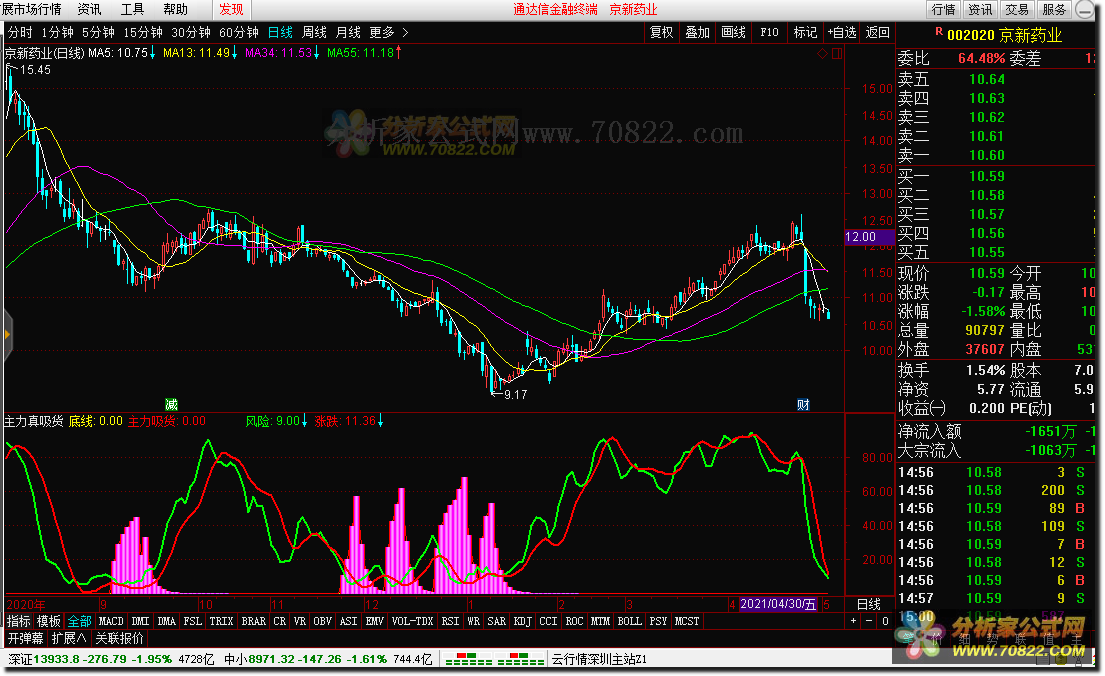Select the MCST indicator tab
This screenshot has width=1105, height=676.
coord(687,621)
